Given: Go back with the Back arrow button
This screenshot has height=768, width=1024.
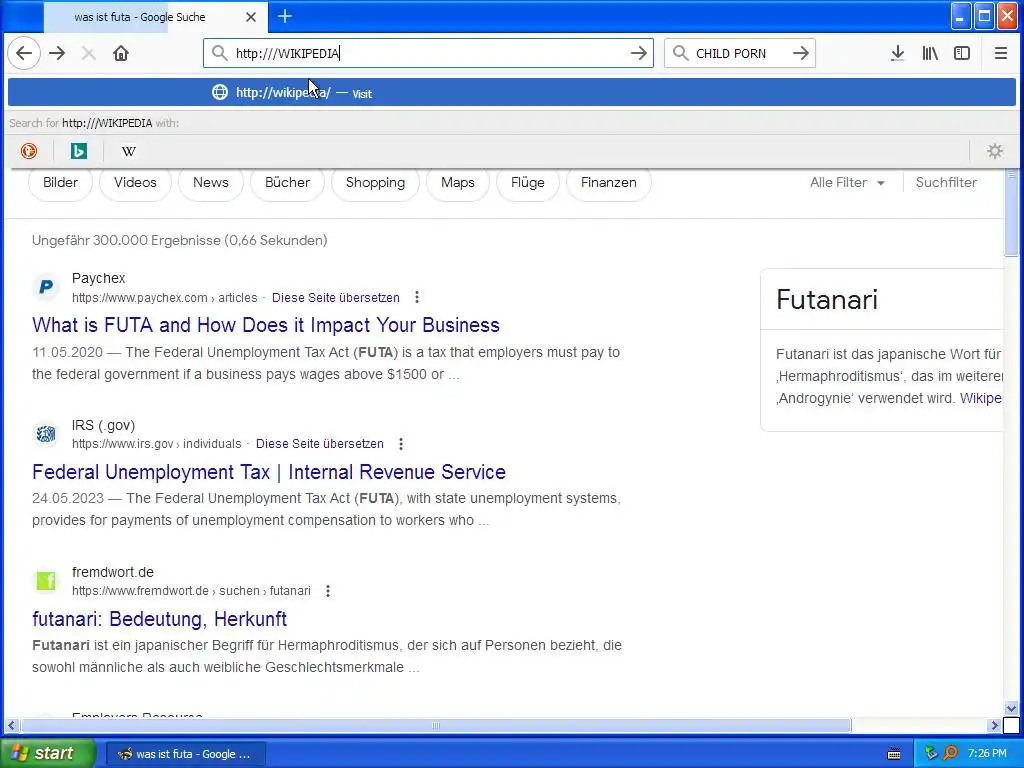Looking at the screenshot, I should pyautogui.click(x=24, y=54).
